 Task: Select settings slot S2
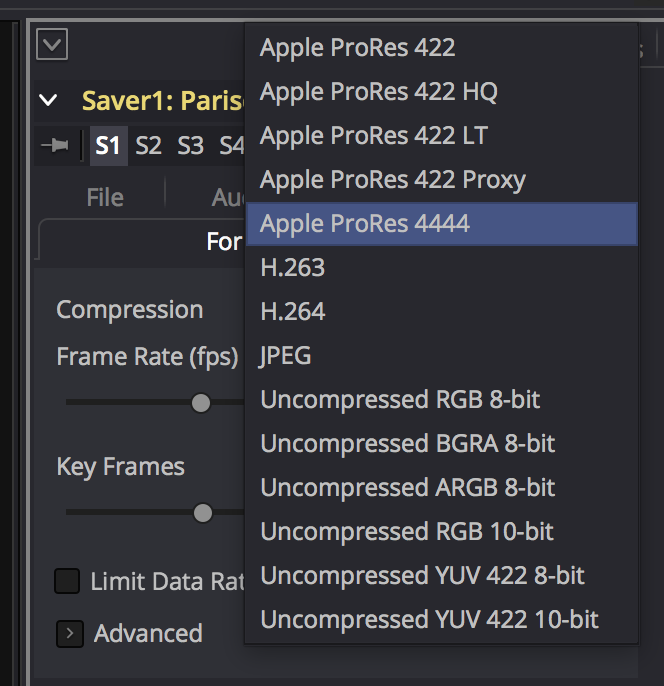point(148,146)
